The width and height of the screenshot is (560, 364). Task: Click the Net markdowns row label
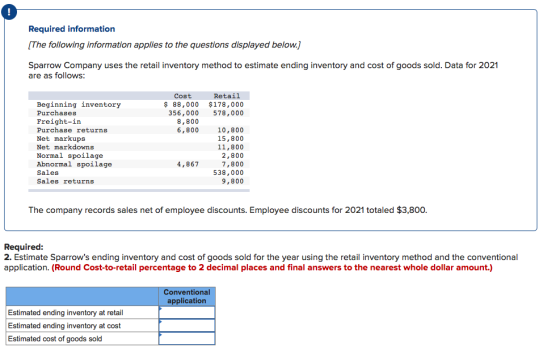click(x=65, y=147)
